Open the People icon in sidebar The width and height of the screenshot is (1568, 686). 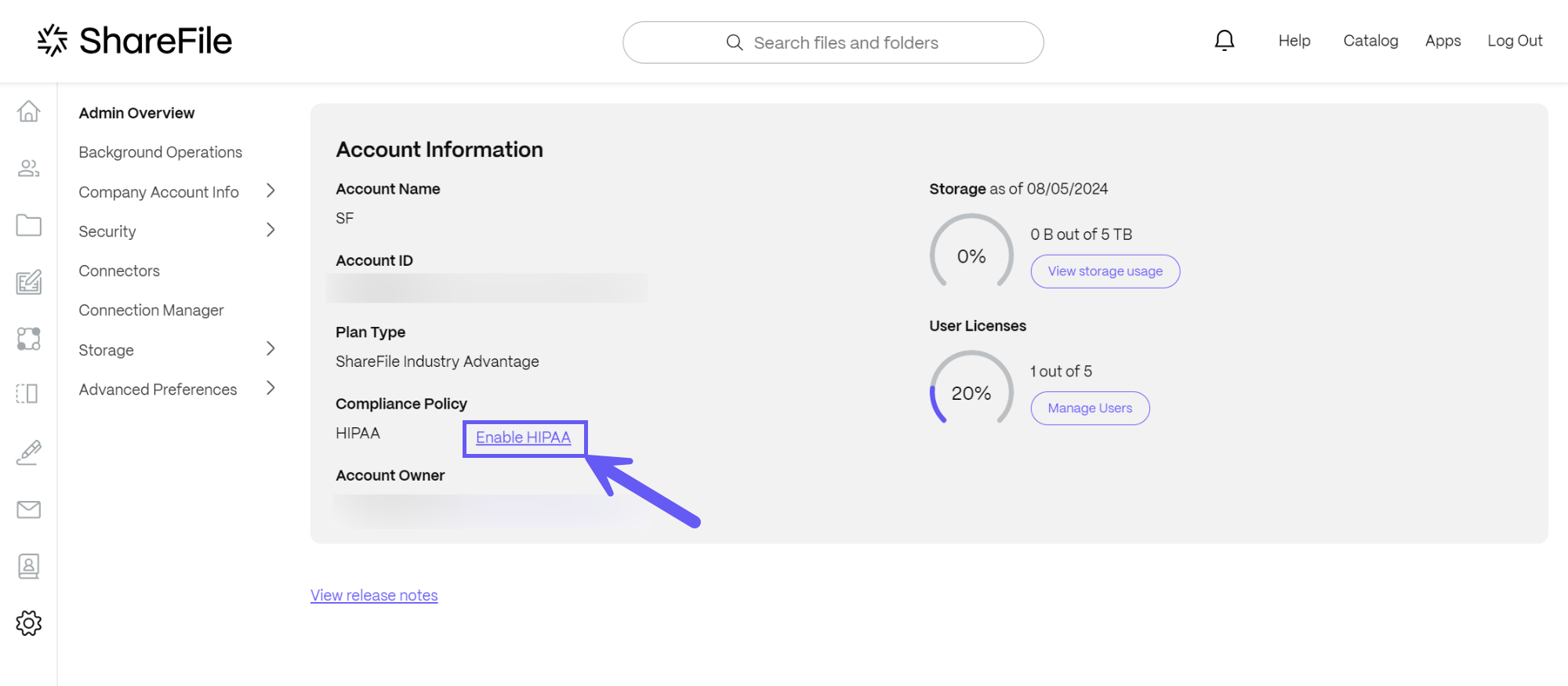click(28, 168)
